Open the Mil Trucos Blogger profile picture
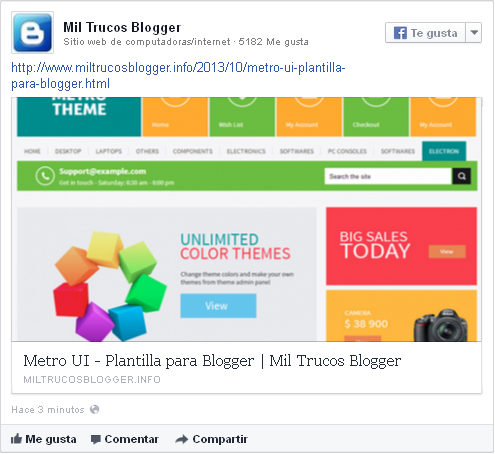This screenshot has height=454, width=495. (32, 32)
